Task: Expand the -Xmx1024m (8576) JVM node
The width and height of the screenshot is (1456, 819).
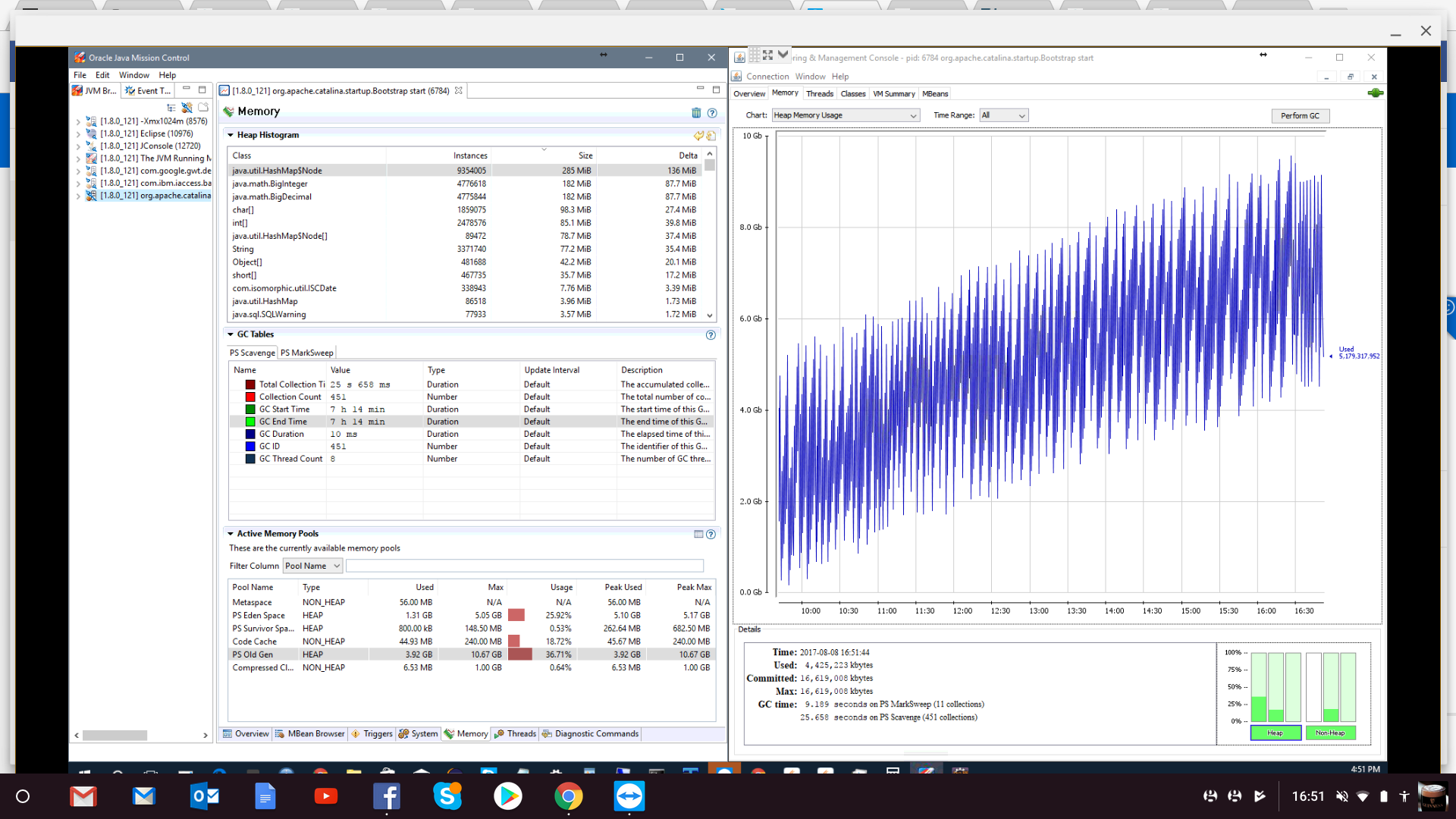Action: [x=78, y=121]
